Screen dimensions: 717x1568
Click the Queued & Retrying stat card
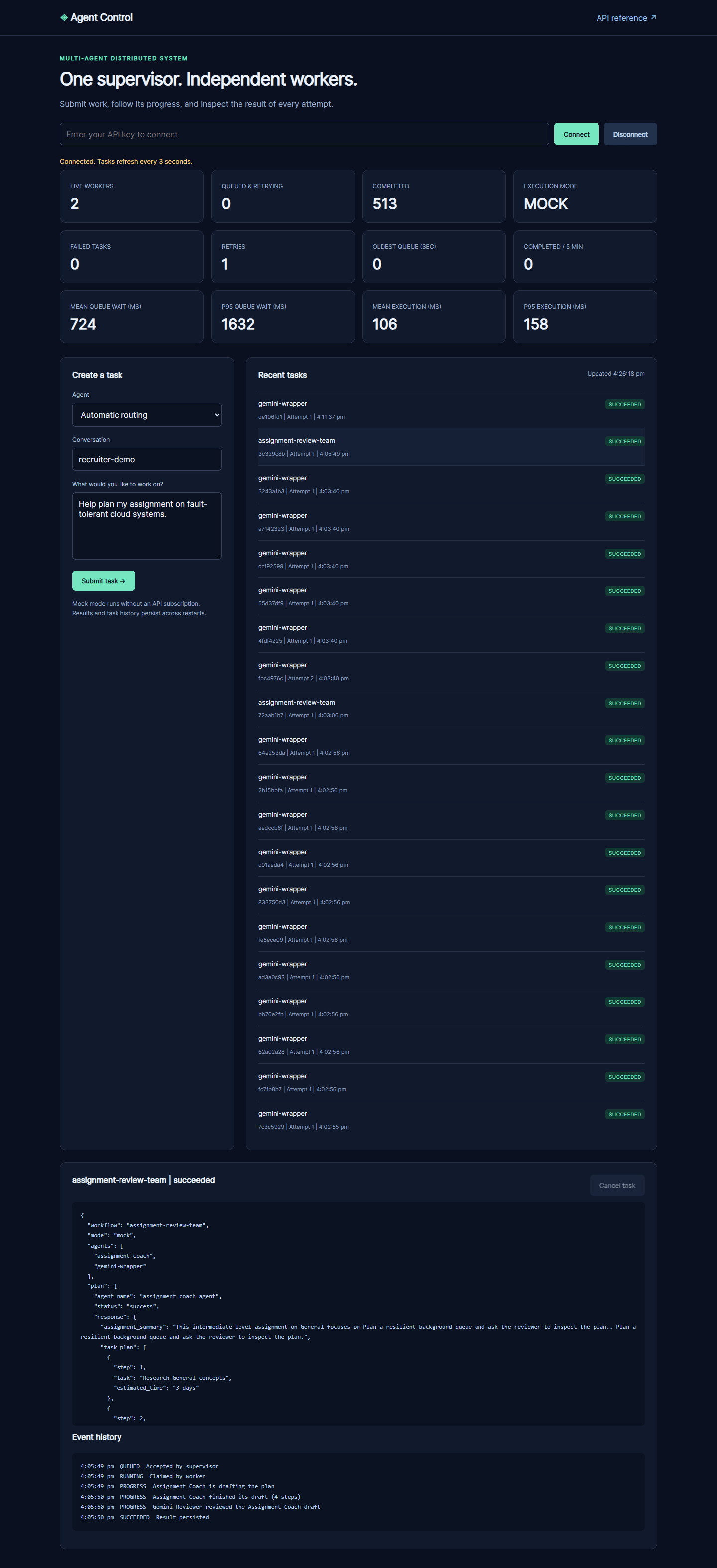click(x=283, y=196)
